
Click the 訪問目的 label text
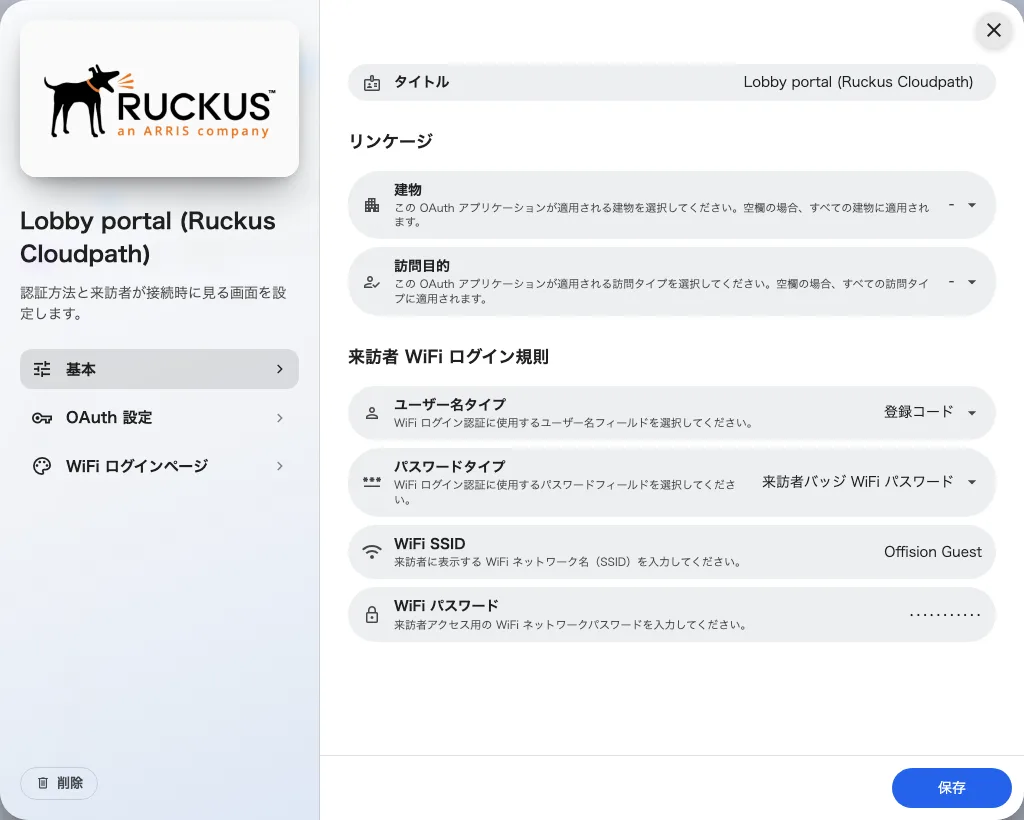(x=422, y=266)
